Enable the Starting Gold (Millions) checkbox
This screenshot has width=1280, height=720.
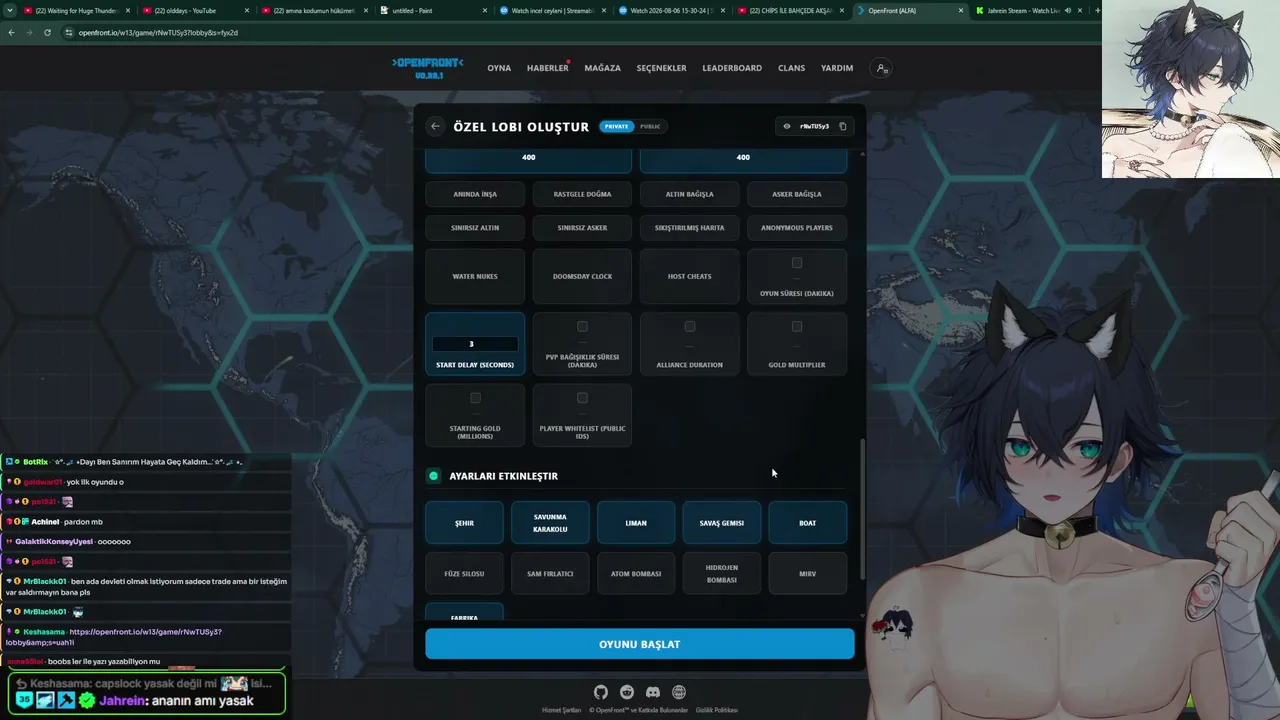click(475, 397)
